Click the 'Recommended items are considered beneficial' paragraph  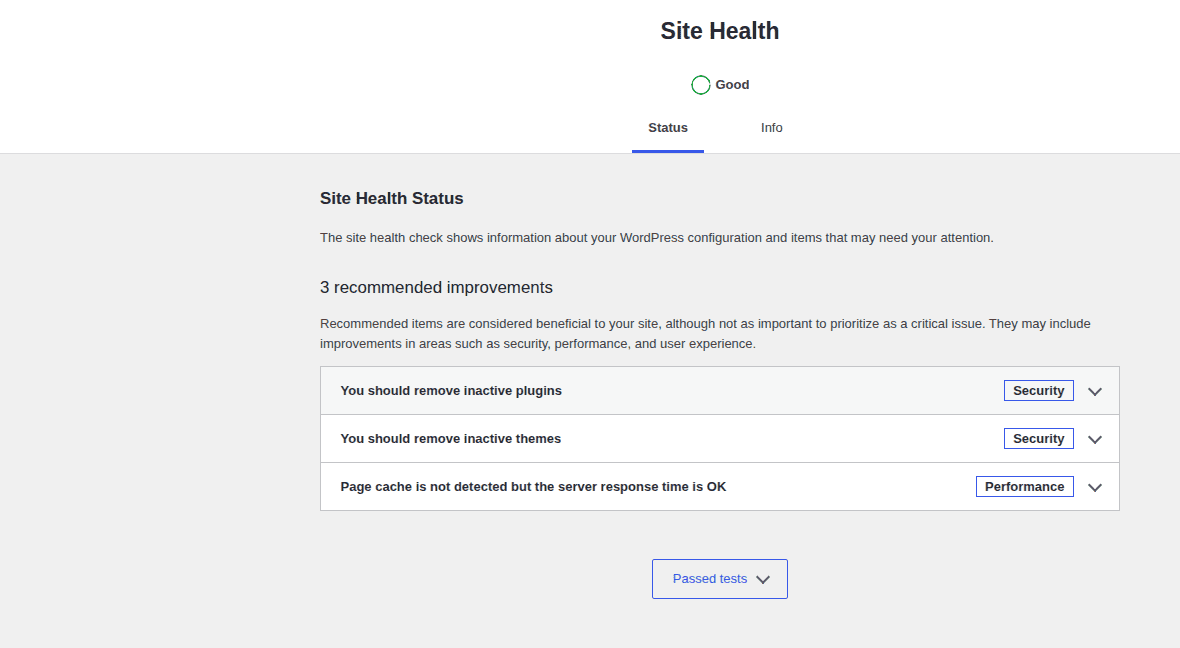pos(705,333)
